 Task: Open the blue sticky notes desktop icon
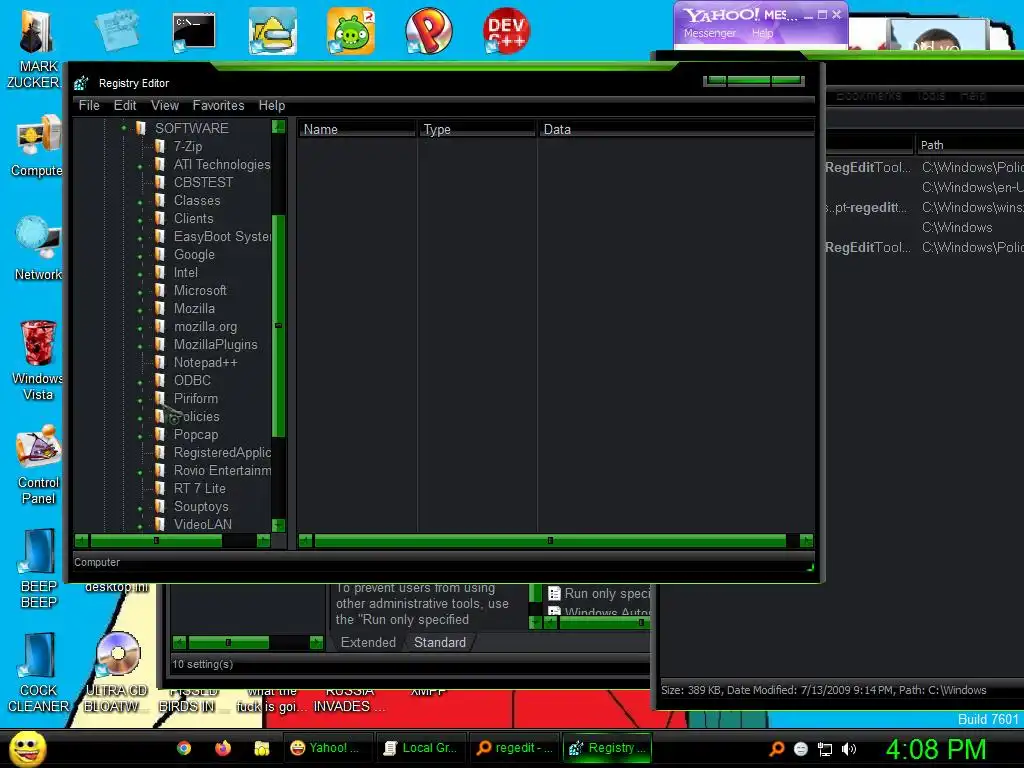click(116, 30)
